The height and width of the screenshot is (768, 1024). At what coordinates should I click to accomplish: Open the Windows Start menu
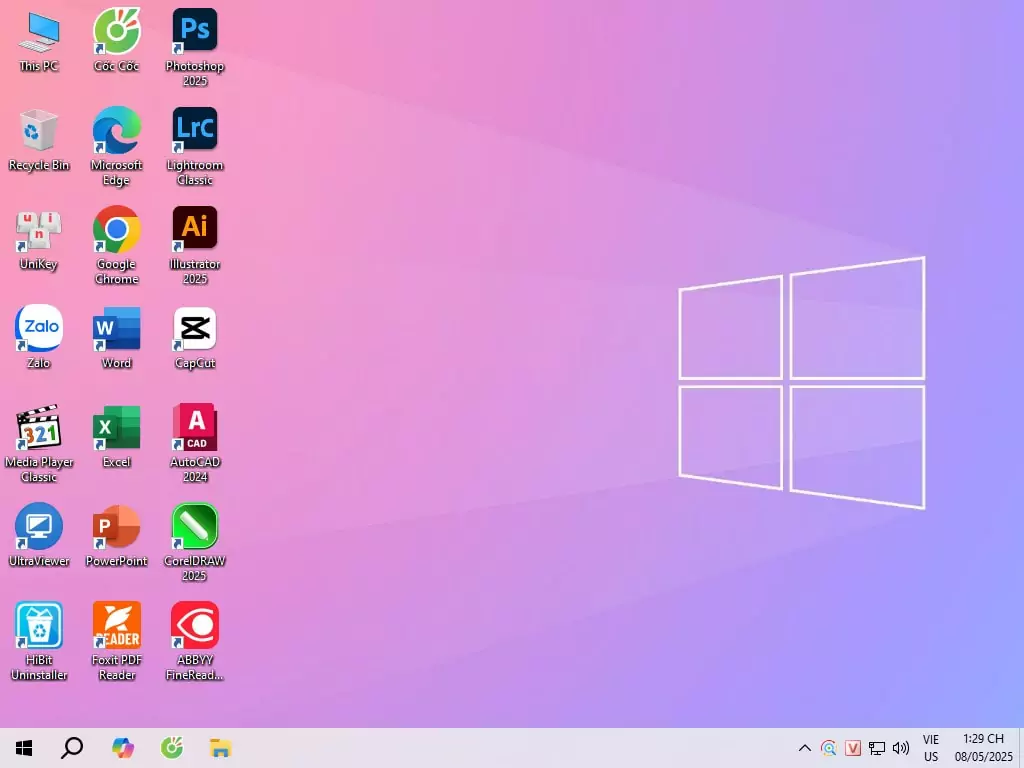pyautogui.click(x=24, y=748)
